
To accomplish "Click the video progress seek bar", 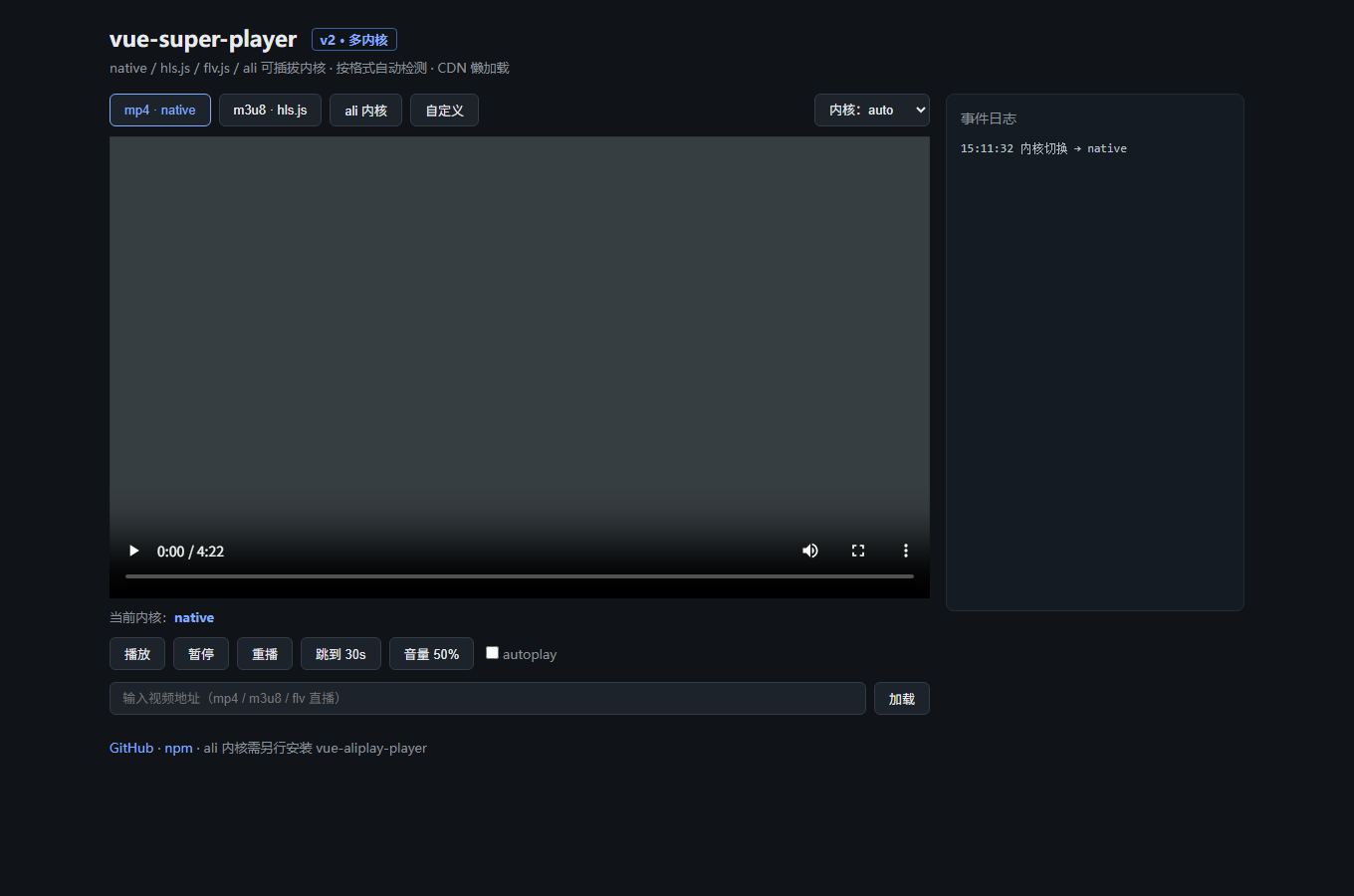I will point(520,576).
